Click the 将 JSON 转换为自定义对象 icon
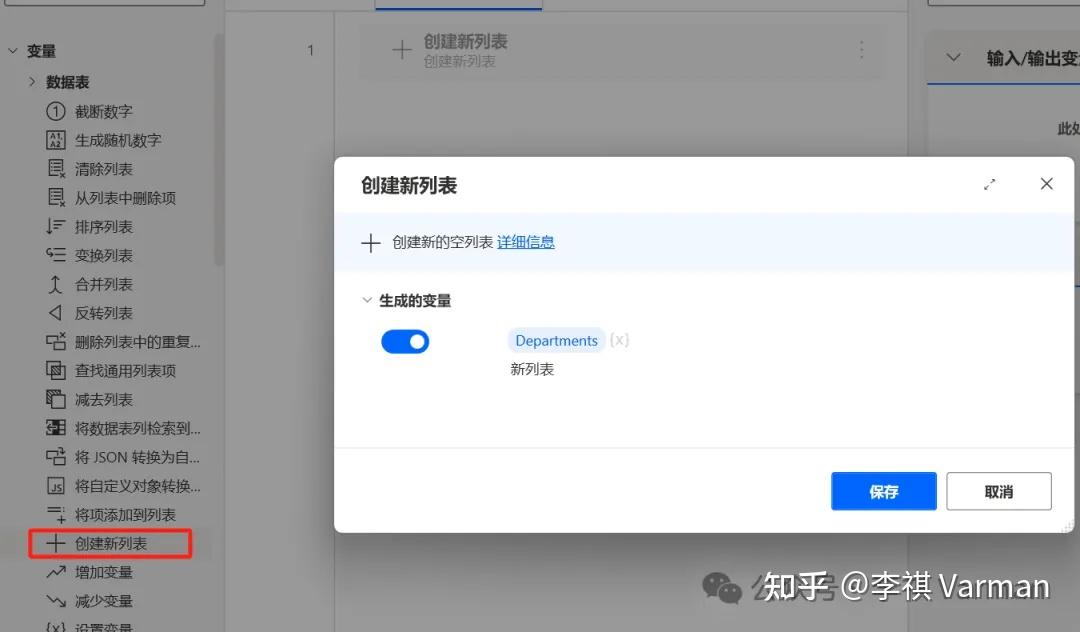 55,456
